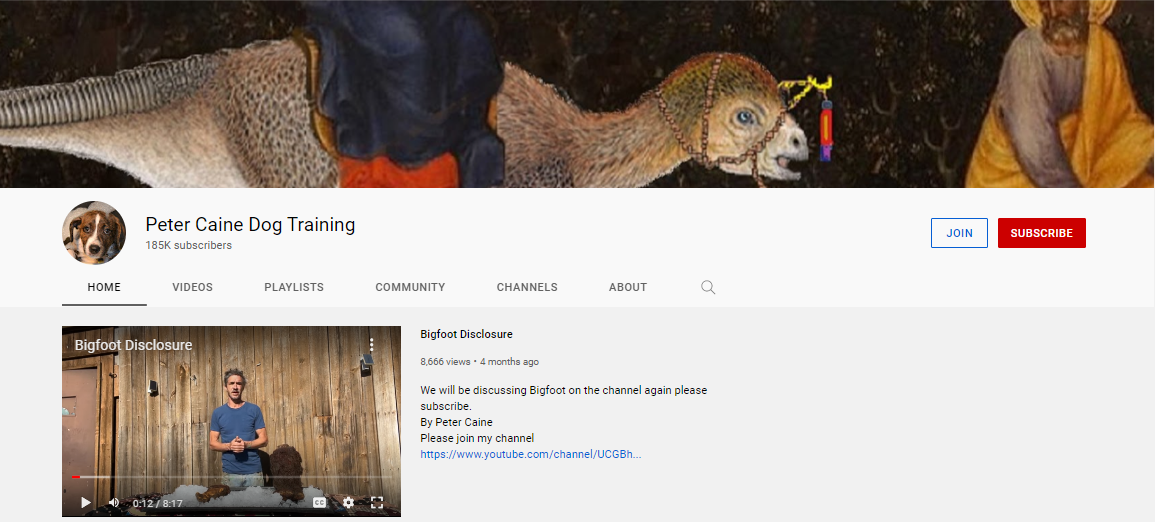Viewport: 1155px width, 522px height.
Task: Switch to the Videos tab
Action: (192, 287)
